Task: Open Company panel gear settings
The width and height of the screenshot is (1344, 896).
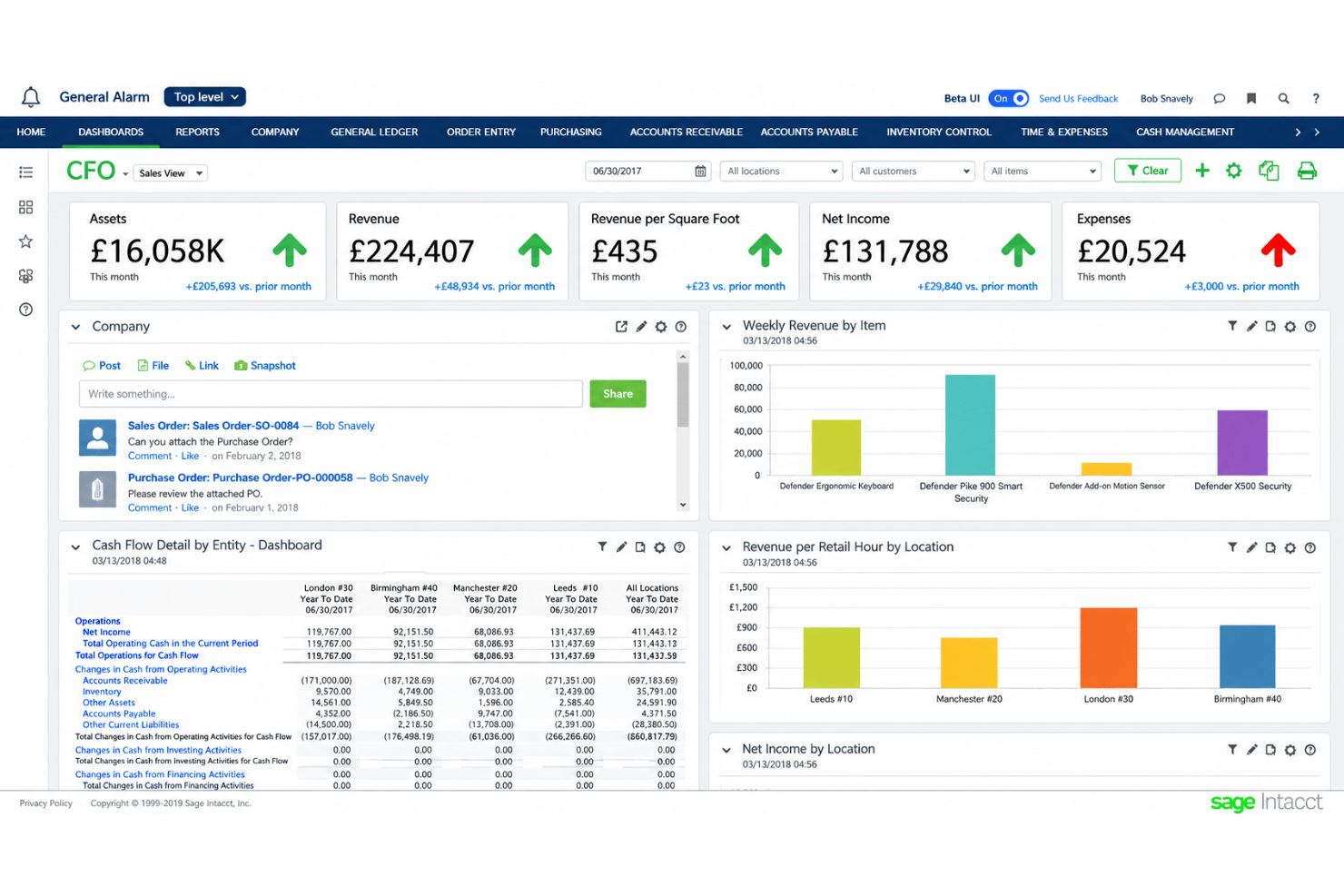Action: [661, 327]
